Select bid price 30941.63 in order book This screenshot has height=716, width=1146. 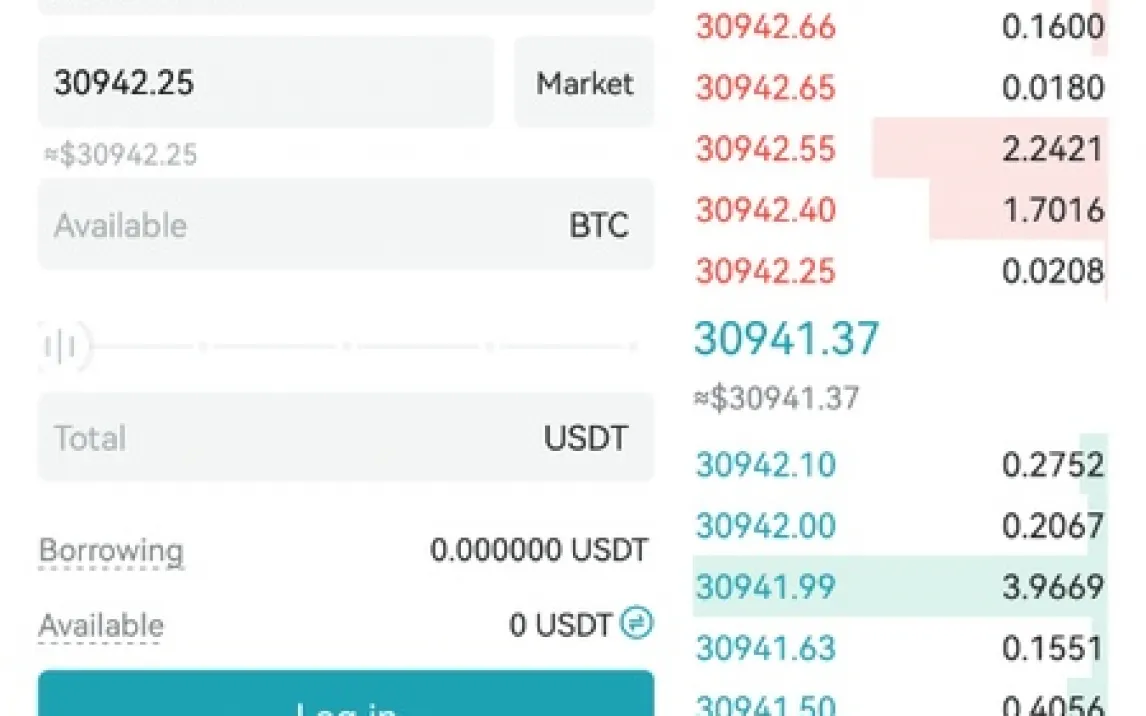click(x=765, y=648)
